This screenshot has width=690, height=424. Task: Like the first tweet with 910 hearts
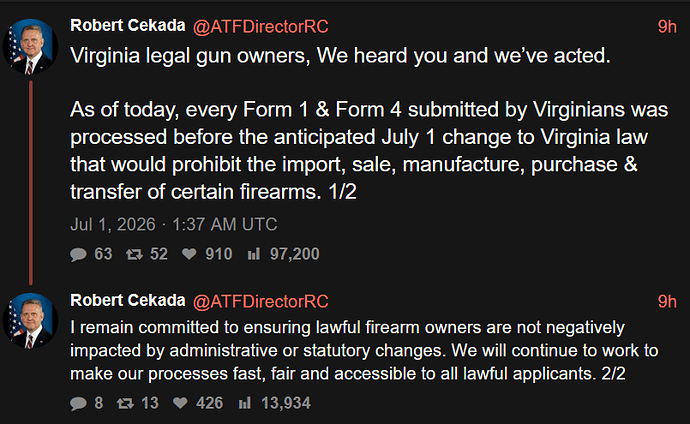pyautogui.click(x=189, y=254)
